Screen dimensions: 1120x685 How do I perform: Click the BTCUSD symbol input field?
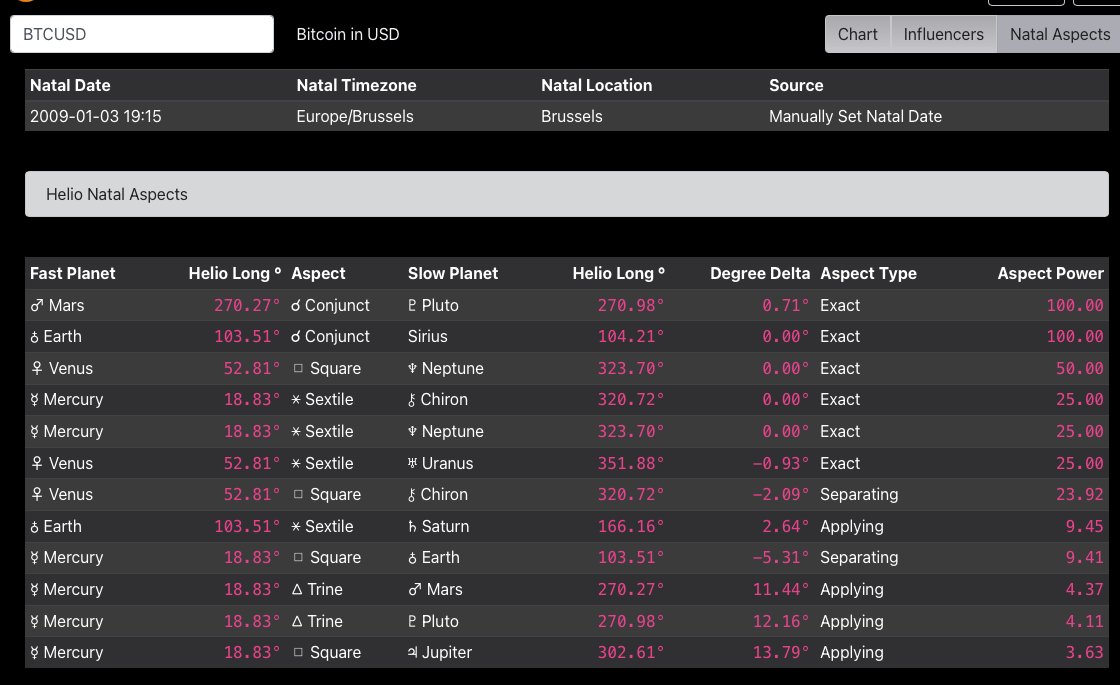[141, 34]
